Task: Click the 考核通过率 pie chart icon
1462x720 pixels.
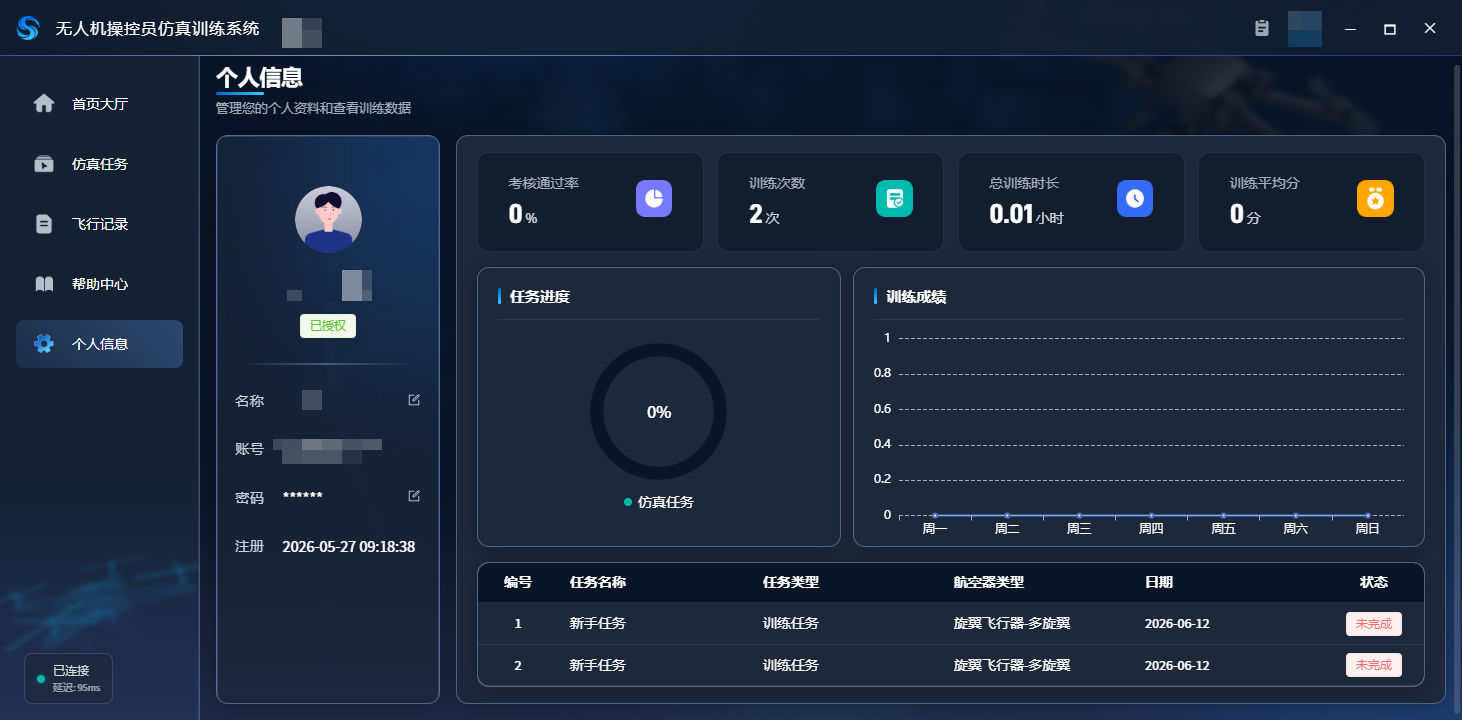Action: pyautogui.click(x=654, y=198)
